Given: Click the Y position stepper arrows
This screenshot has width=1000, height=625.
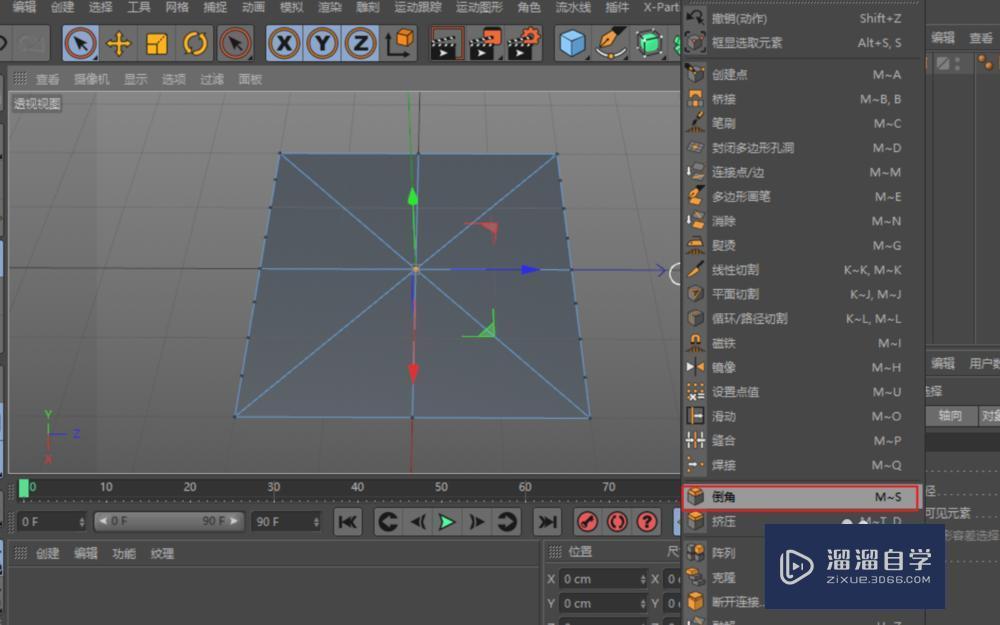Looking at the screenshot, I should [643, 603].
